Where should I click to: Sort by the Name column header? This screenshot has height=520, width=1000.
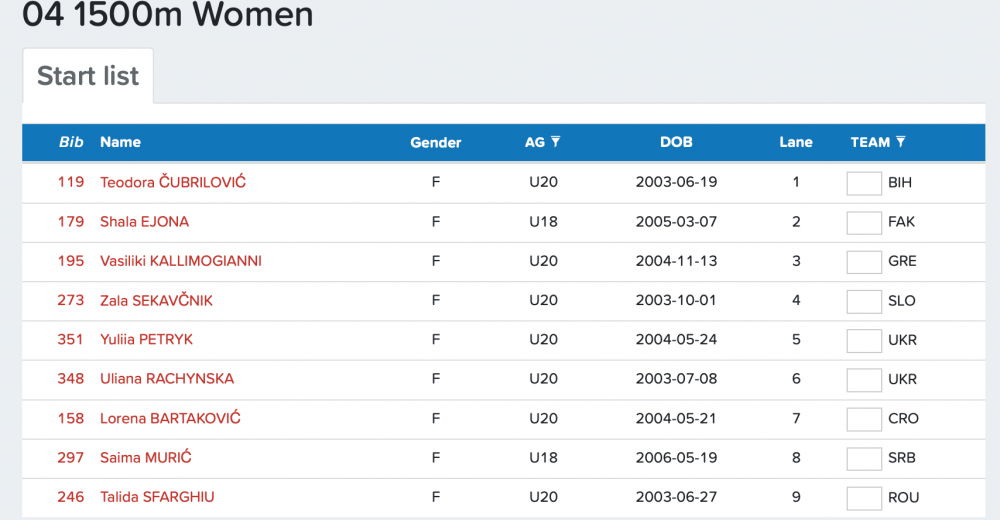[x=120, y=142]
